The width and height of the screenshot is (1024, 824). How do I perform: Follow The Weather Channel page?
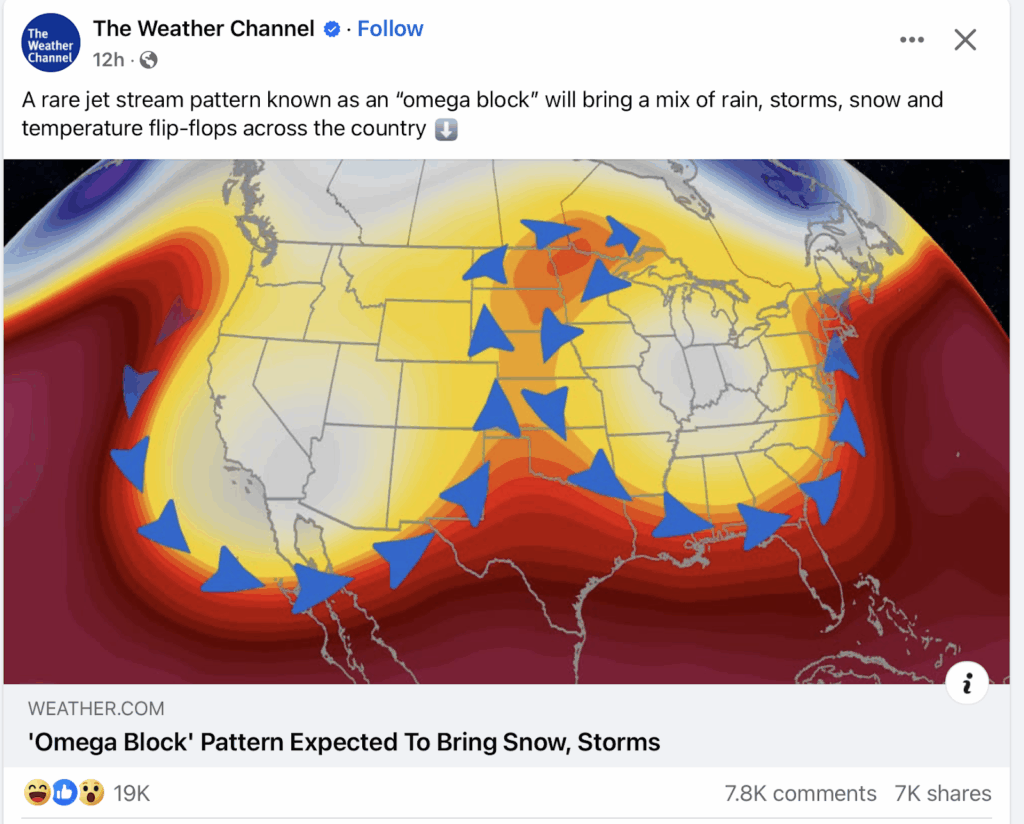pos(390,29)
